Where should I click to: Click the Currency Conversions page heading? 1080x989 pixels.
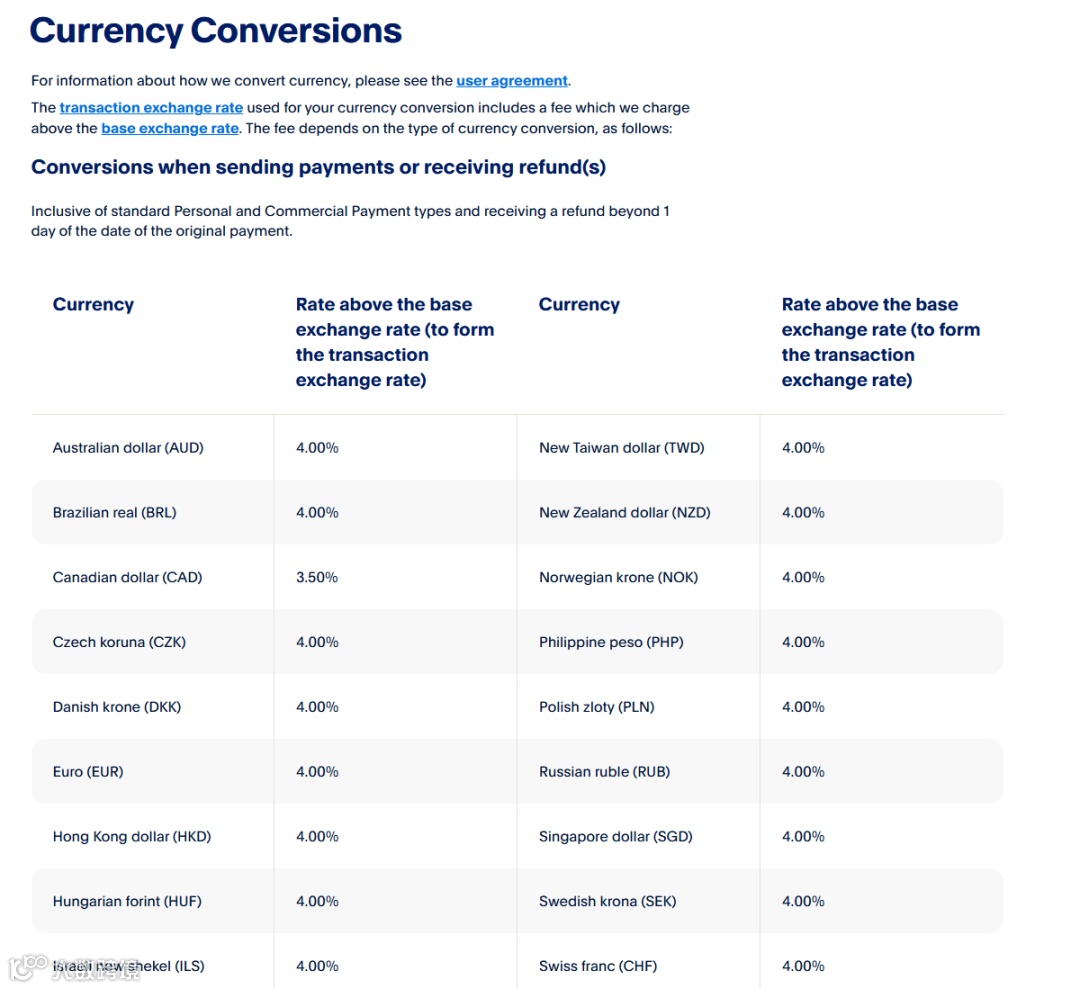coord(216,31)
